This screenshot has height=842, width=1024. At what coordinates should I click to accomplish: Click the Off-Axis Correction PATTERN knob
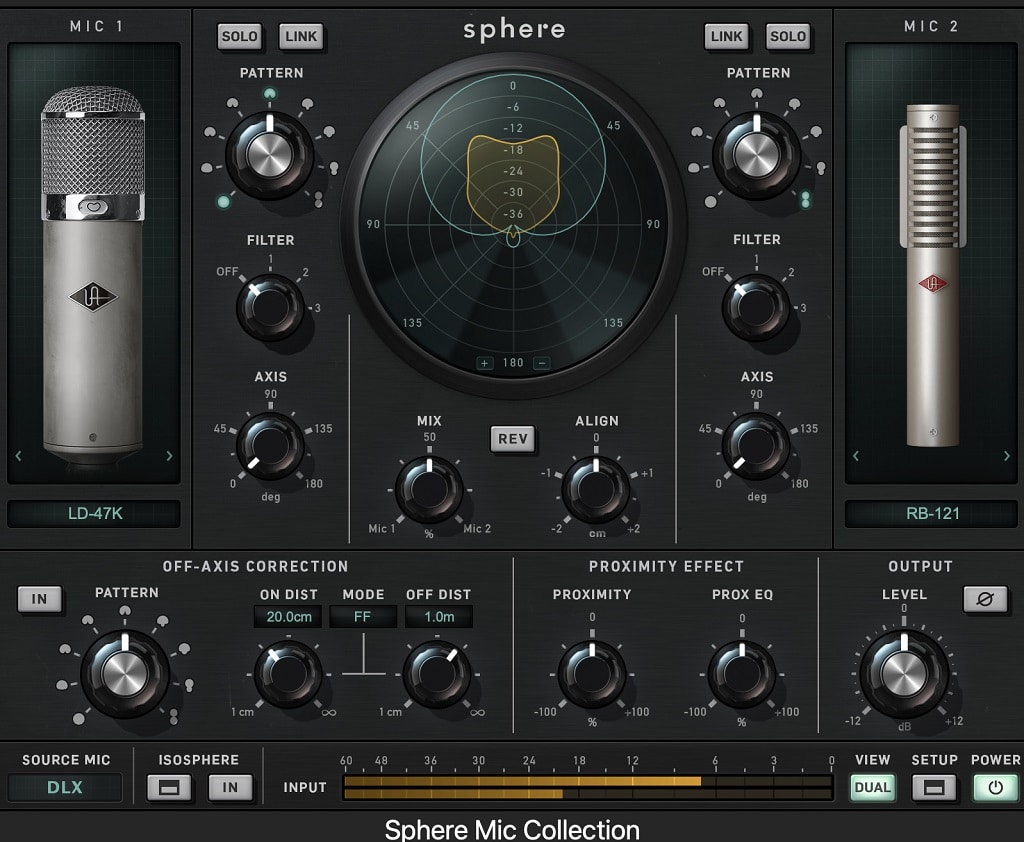[x=125, y=674]
